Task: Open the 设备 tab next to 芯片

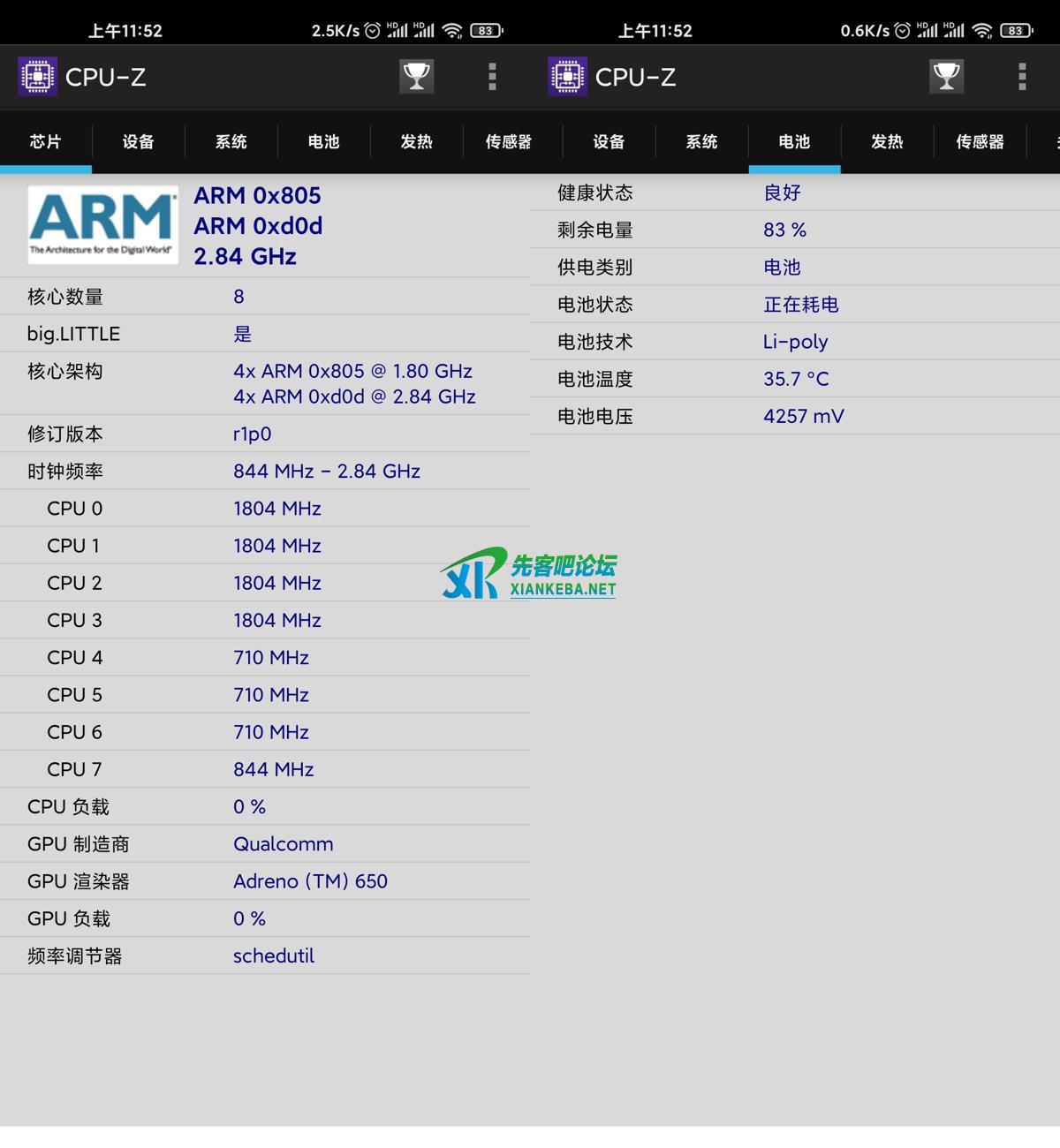Action: click(138, 142)
